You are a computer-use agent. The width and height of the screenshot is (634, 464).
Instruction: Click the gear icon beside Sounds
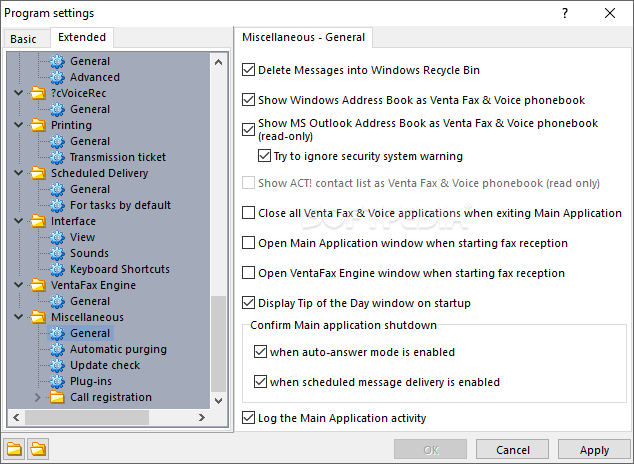click(x=57, y=253)
